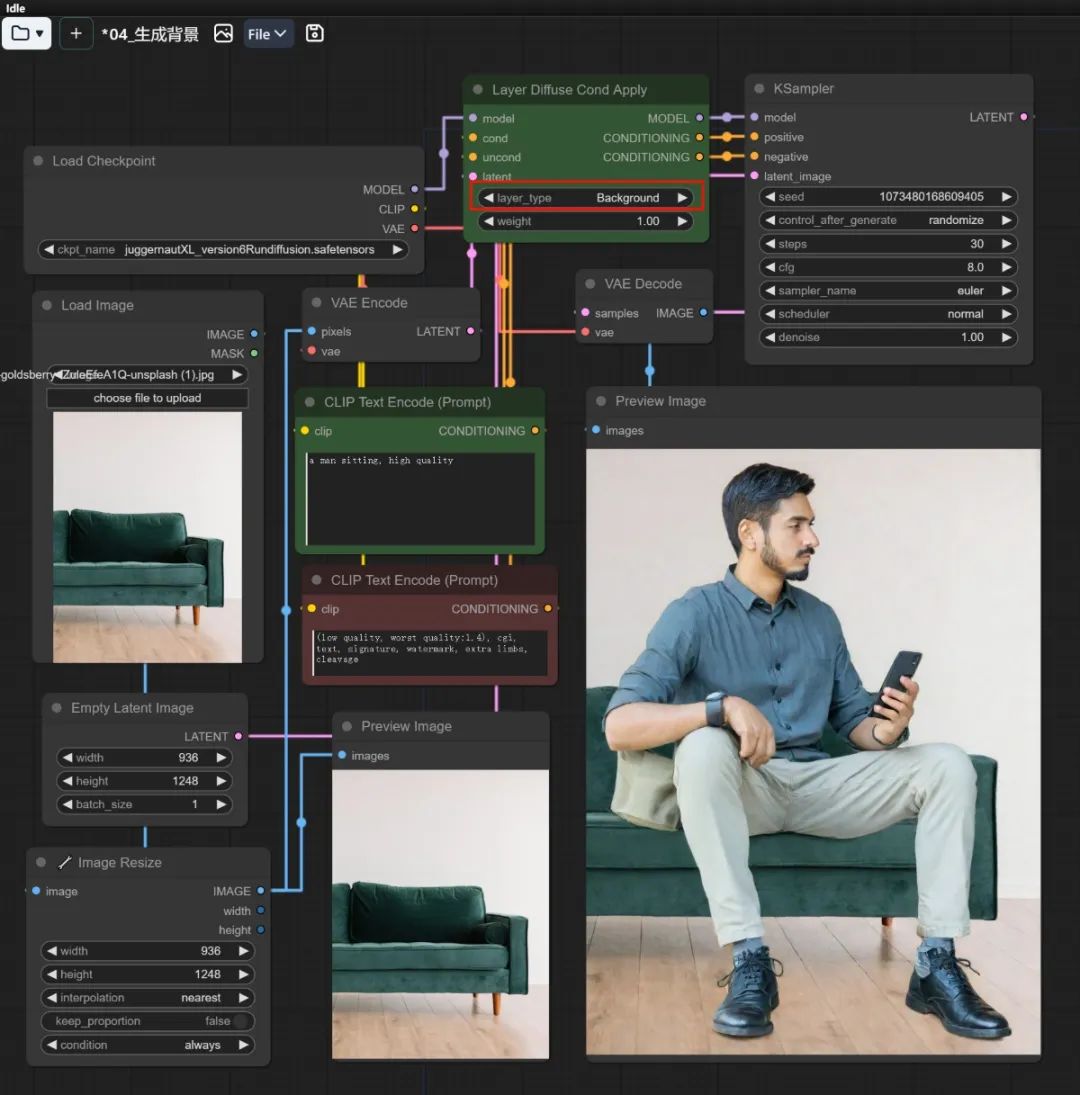Increase steps with right arrow
The image size is (1080, 1095).
(x=1006, y=244)
